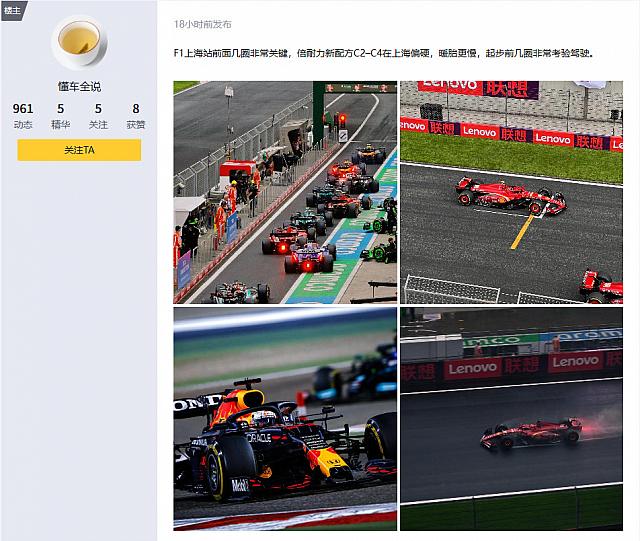
Task: Click the 楼主 badge in the corner
Action: pyautogui.click(x=13, y=9)
